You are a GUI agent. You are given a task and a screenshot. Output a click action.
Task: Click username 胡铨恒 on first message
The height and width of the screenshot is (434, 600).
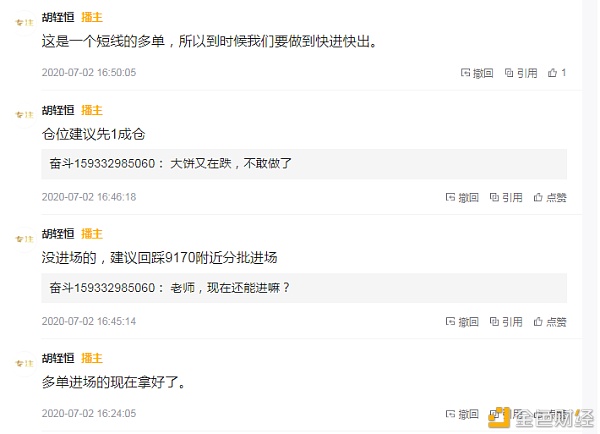[58, 17]
